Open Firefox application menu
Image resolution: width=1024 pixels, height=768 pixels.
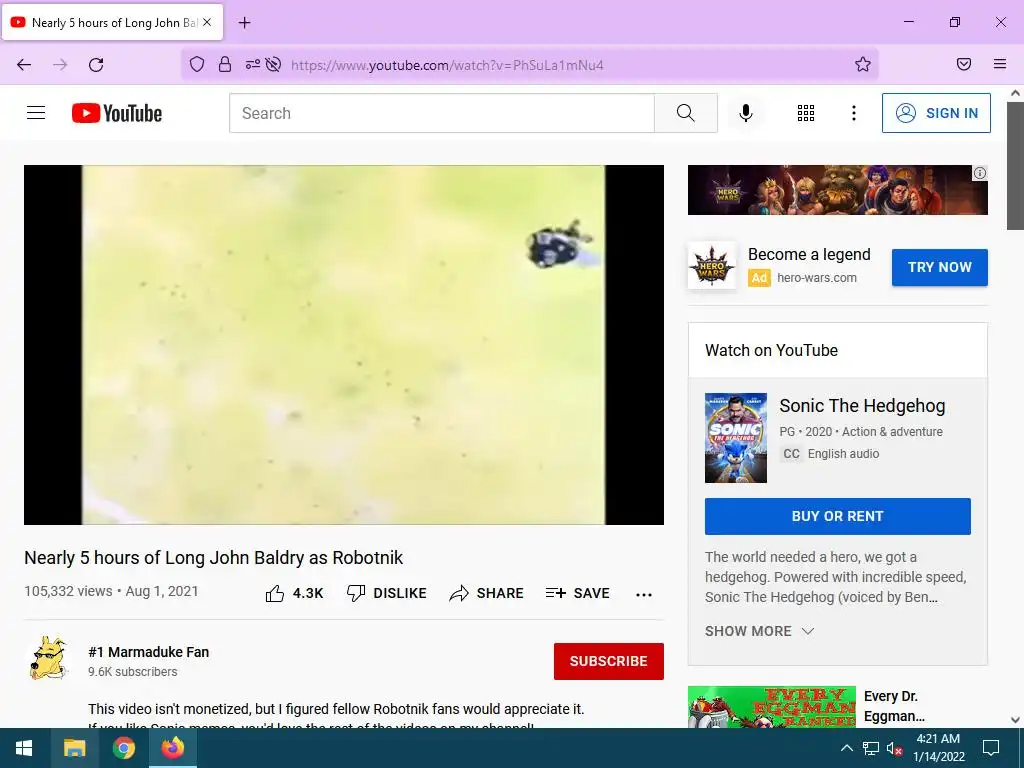1000,64
